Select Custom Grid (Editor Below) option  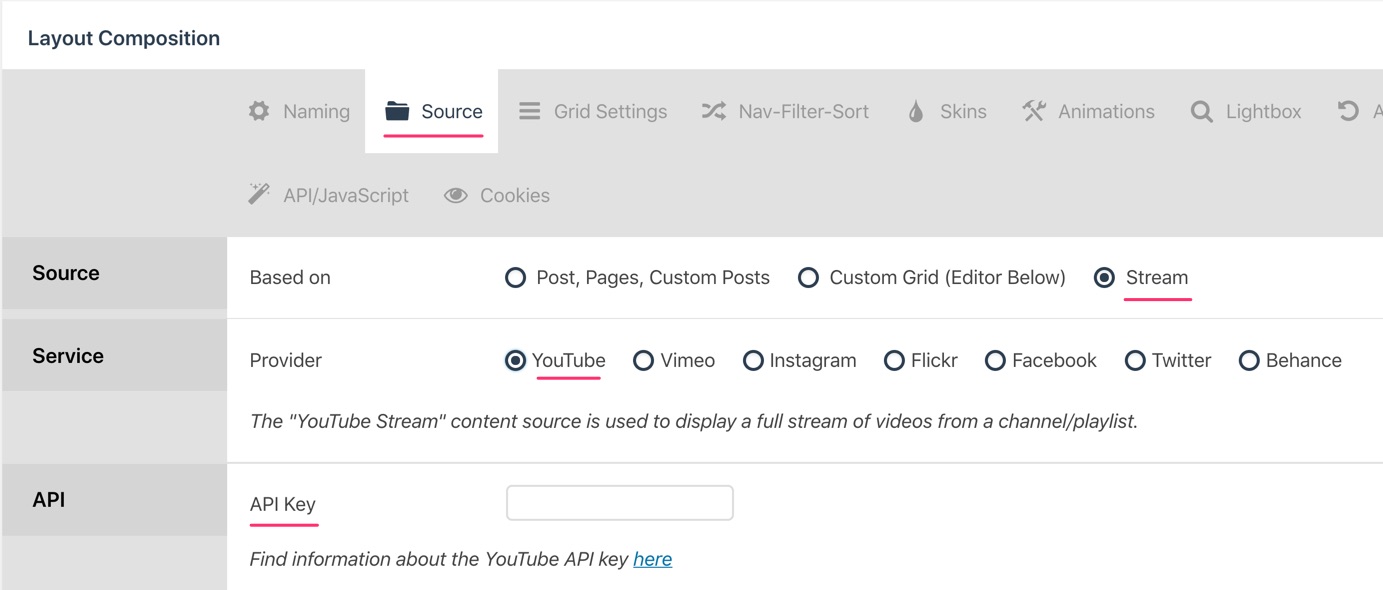[x=808, y=278]
